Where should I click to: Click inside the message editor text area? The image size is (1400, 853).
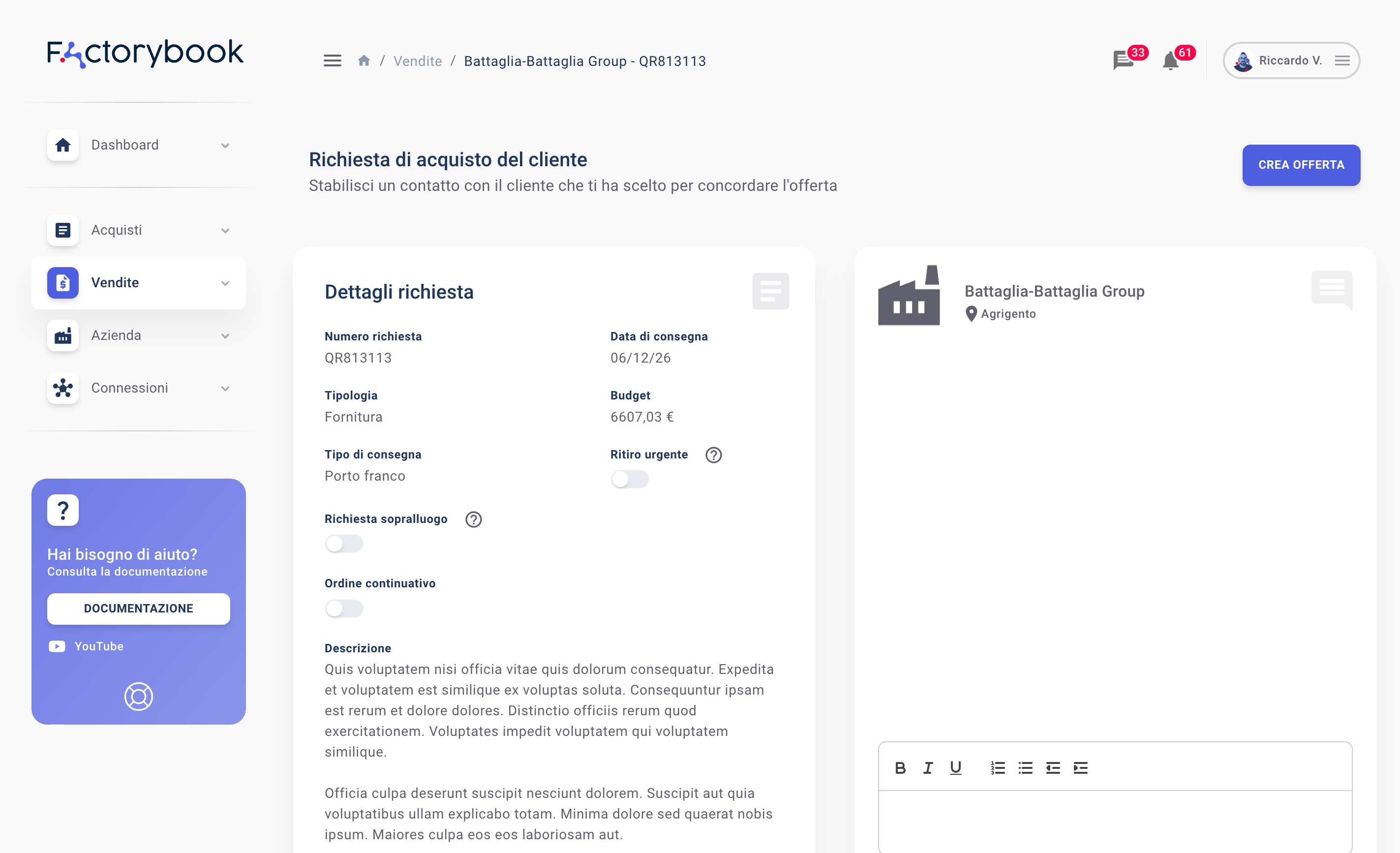click(x=1115, y=821)
